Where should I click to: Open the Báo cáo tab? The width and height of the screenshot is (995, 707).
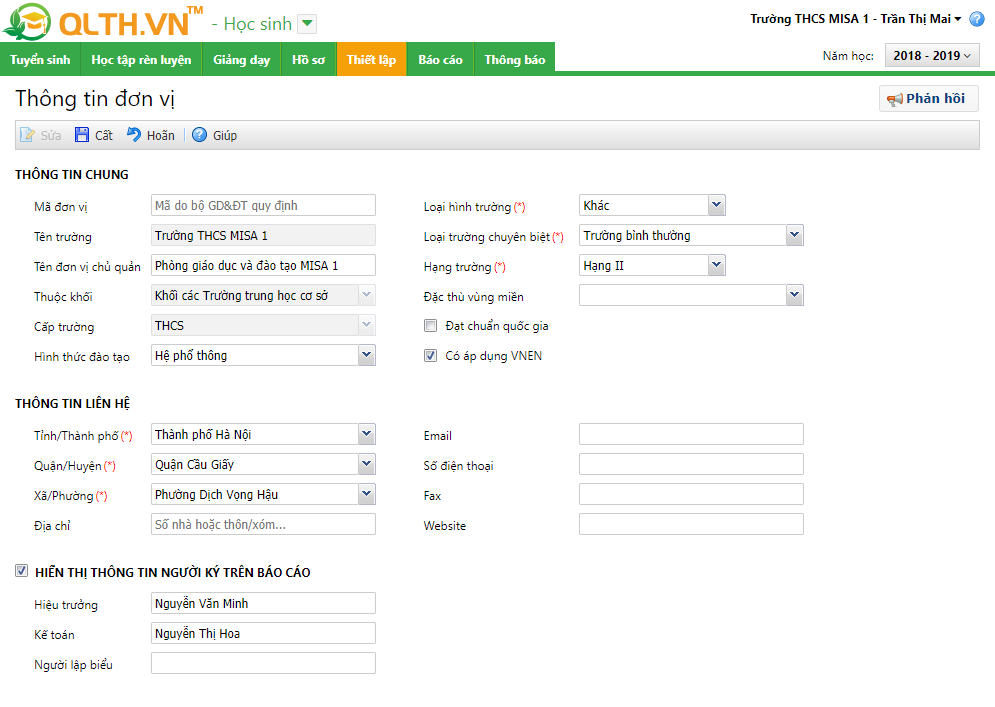[x=440, y=60]
